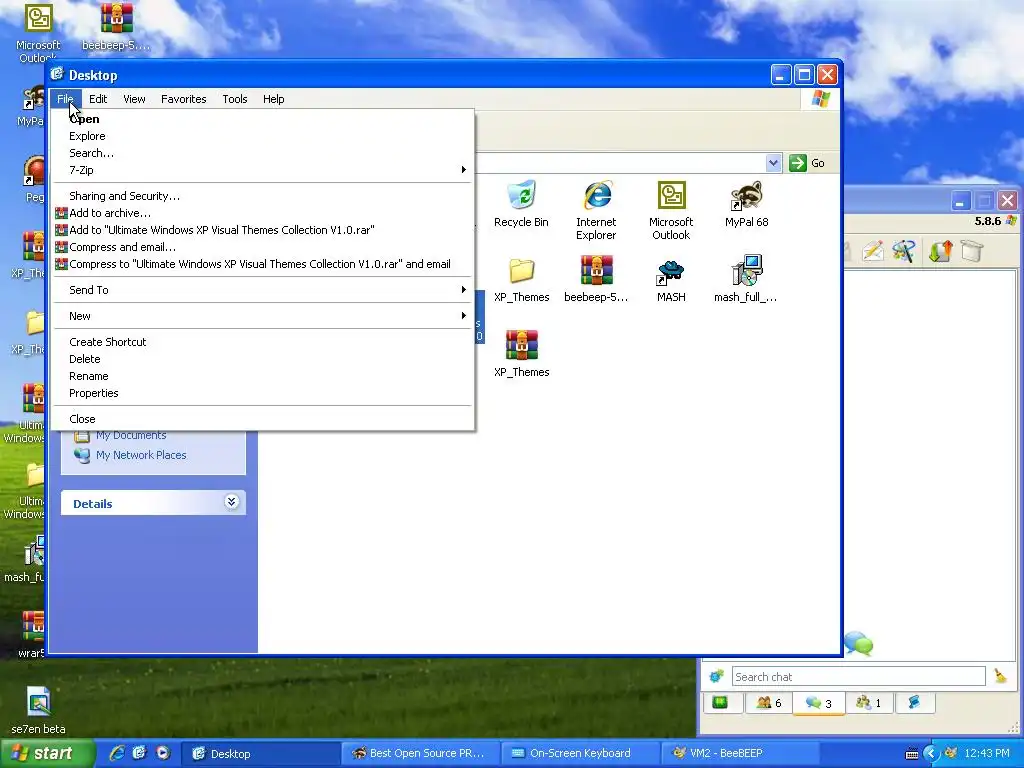Select Compress and email... menu entry

[263, 247]
